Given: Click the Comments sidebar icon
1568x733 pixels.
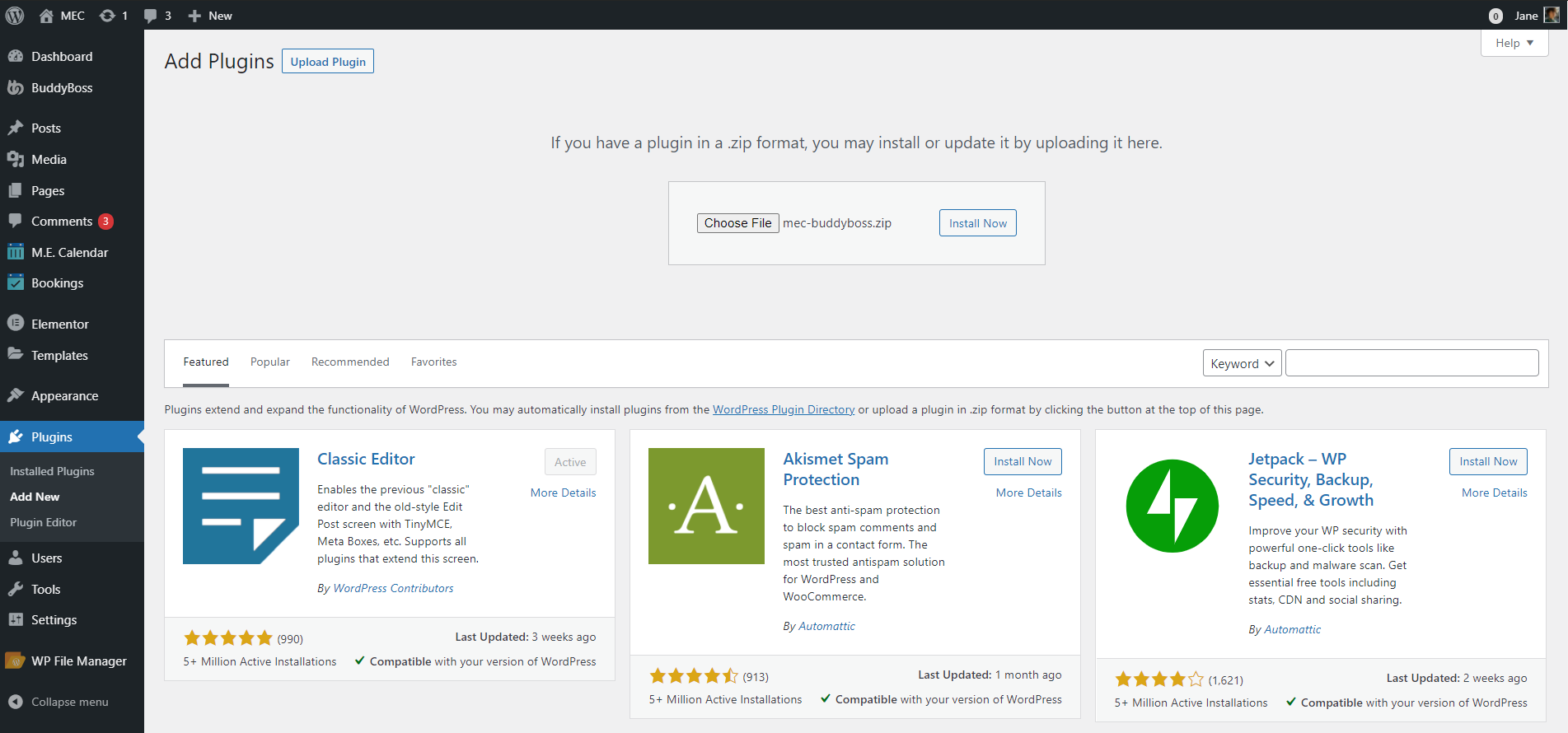Looking at the screenshot, I should [16, 221].
